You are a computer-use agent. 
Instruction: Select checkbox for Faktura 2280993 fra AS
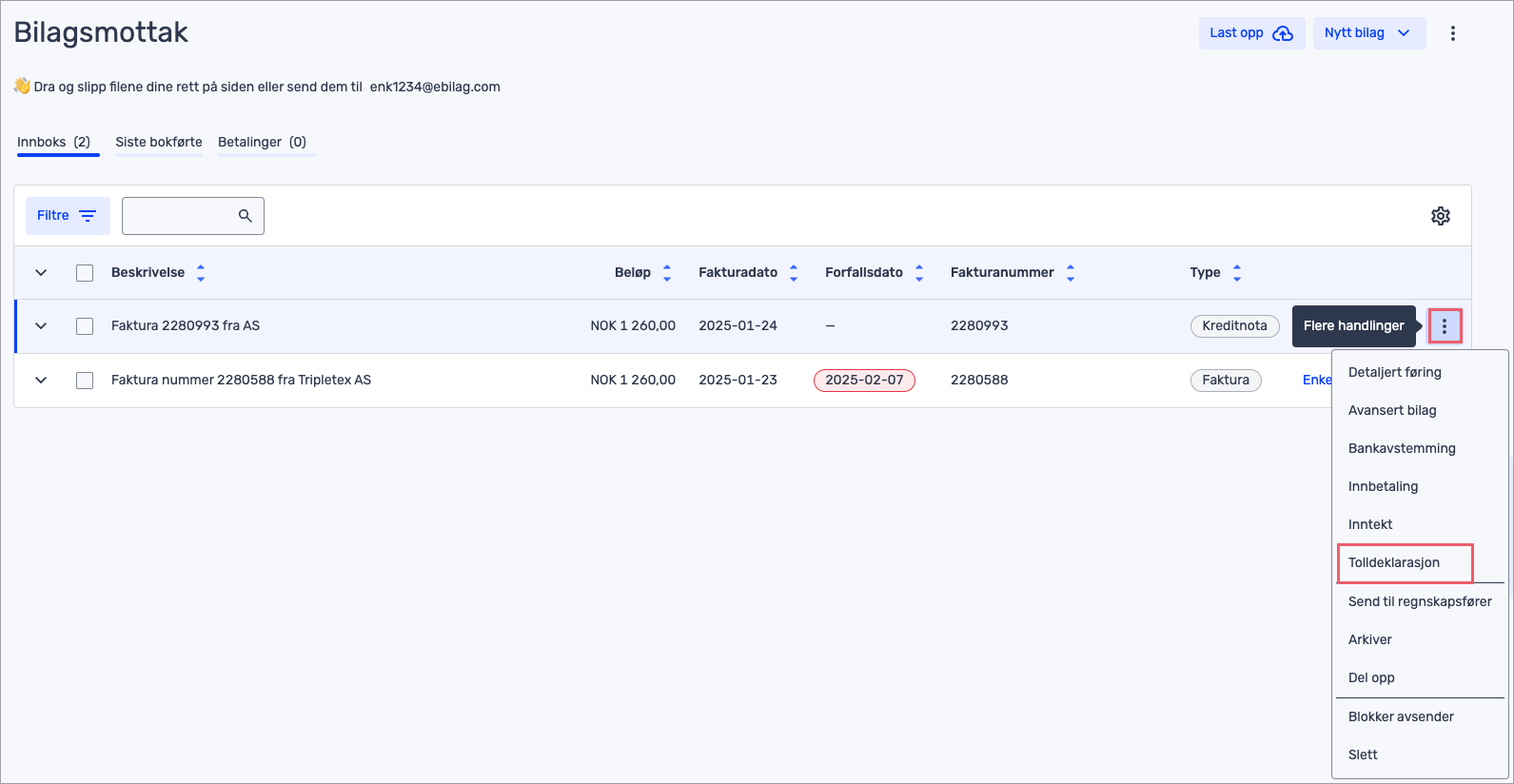tap(85, 326)
